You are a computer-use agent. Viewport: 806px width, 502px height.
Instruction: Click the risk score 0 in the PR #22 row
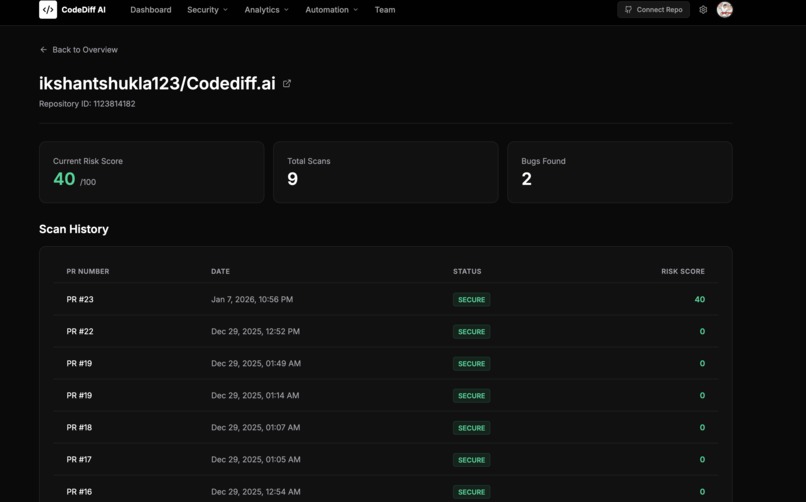(x=702, y=331)
